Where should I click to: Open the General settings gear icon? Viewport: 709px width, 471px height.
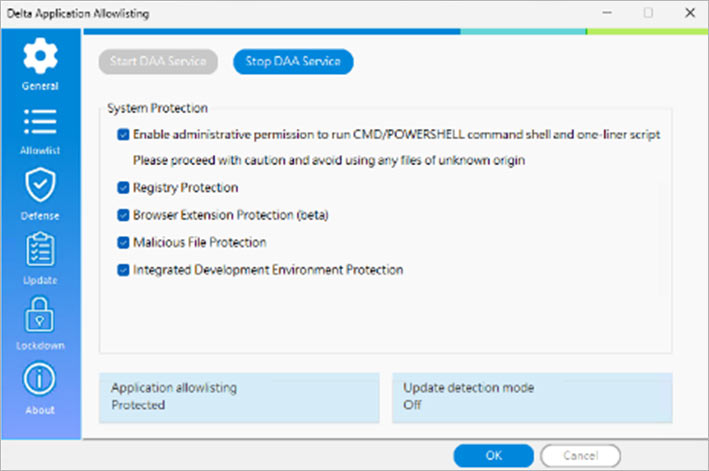pos(40,56)
